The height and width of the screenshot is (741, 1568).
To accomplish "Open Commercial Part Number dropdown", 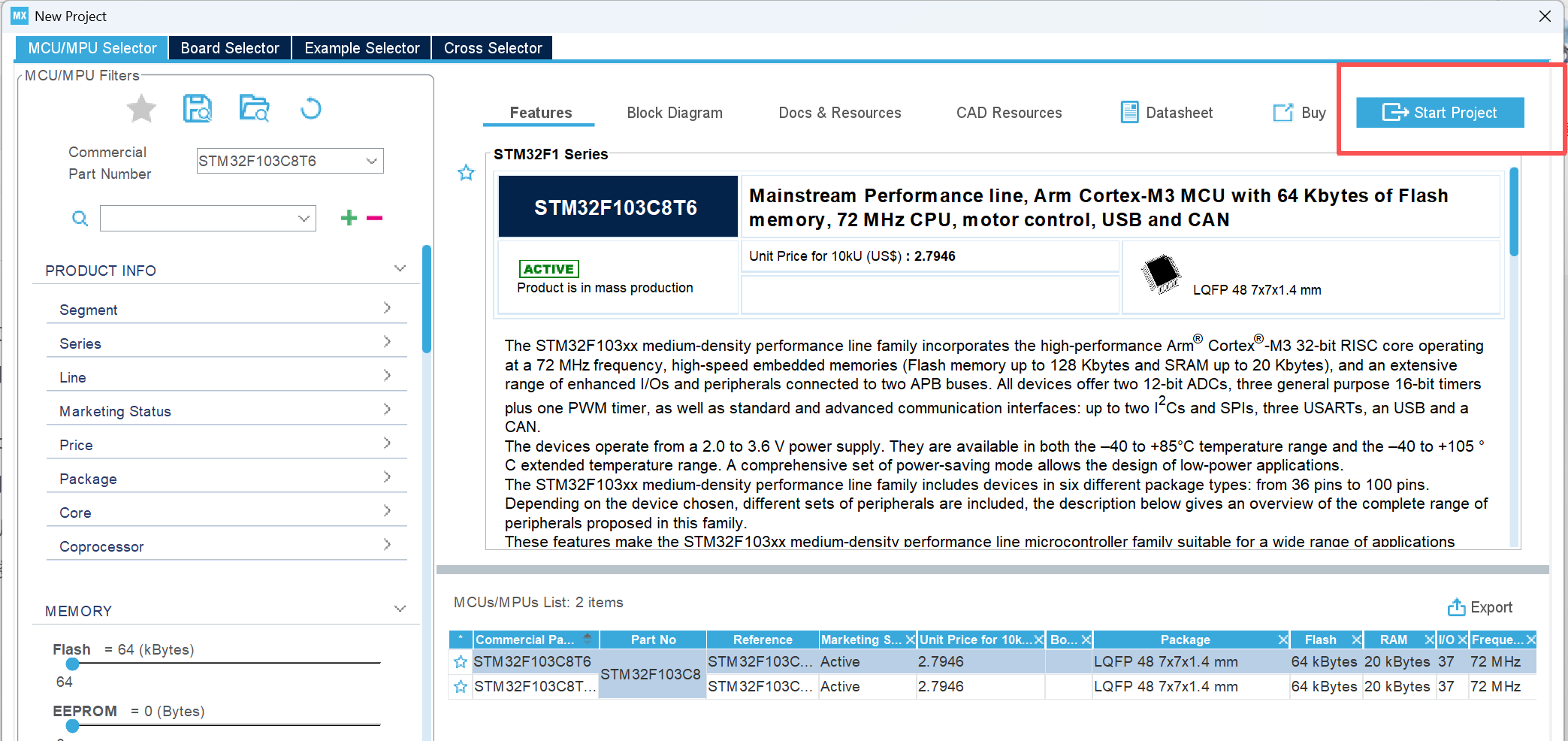I will point(371,161).
